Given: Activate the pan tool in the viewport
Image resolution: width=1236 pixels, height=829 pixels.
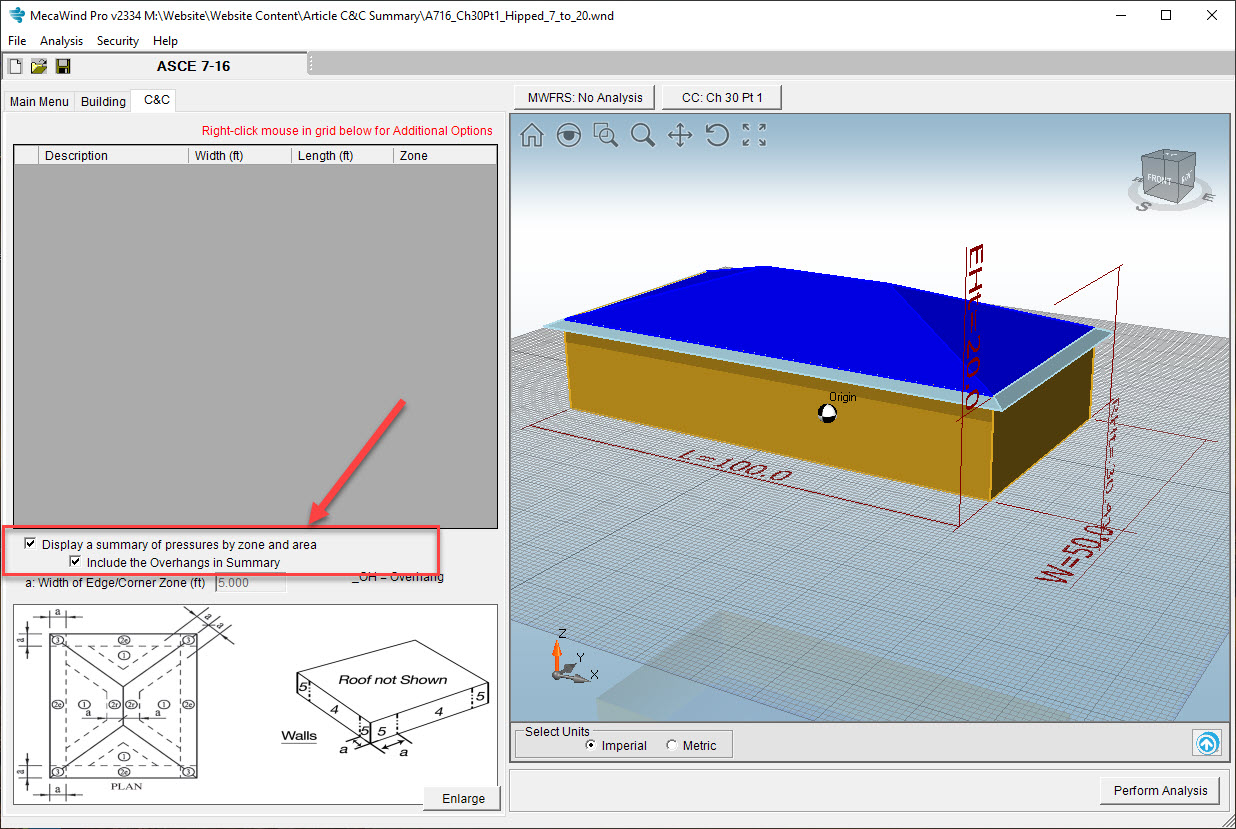Looking at the screenshot, I should 680,135.
